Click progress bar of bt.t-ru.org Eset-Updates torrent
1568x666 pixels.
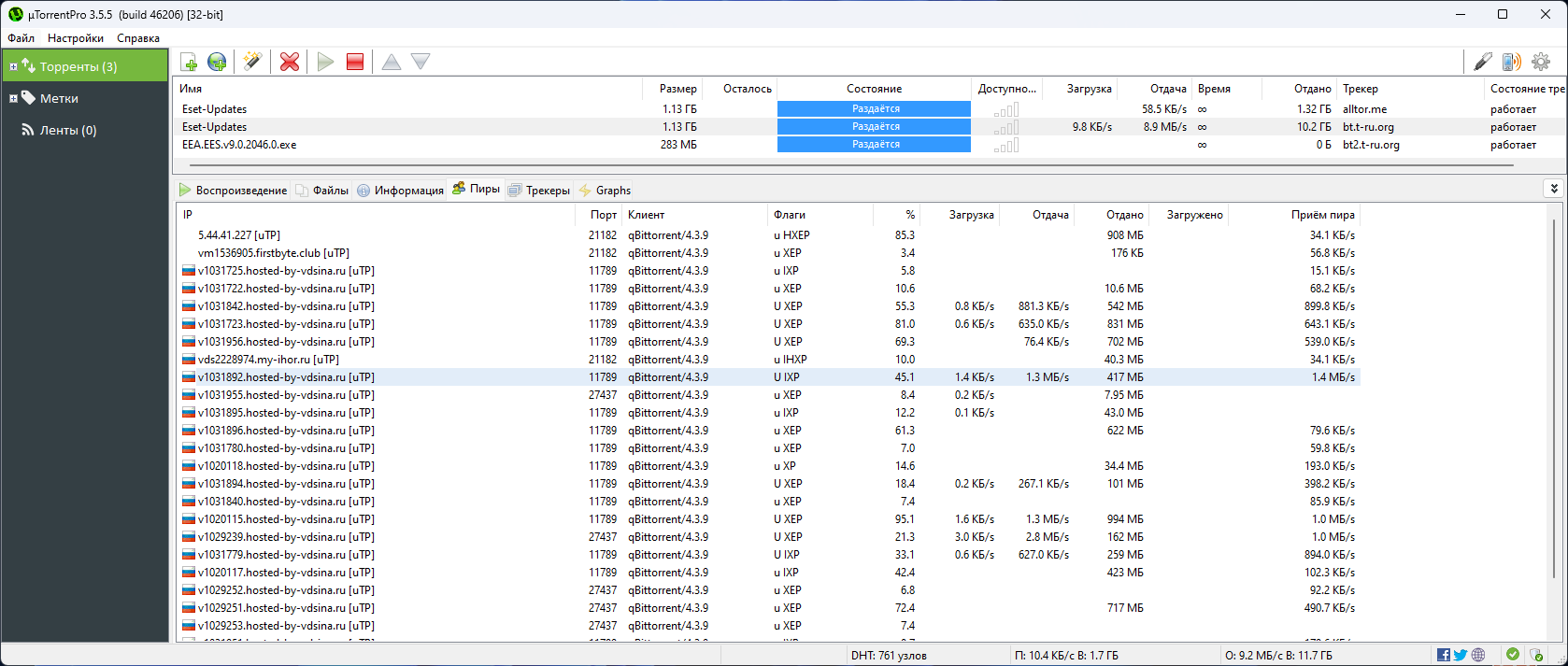click(x=874, y=127)
